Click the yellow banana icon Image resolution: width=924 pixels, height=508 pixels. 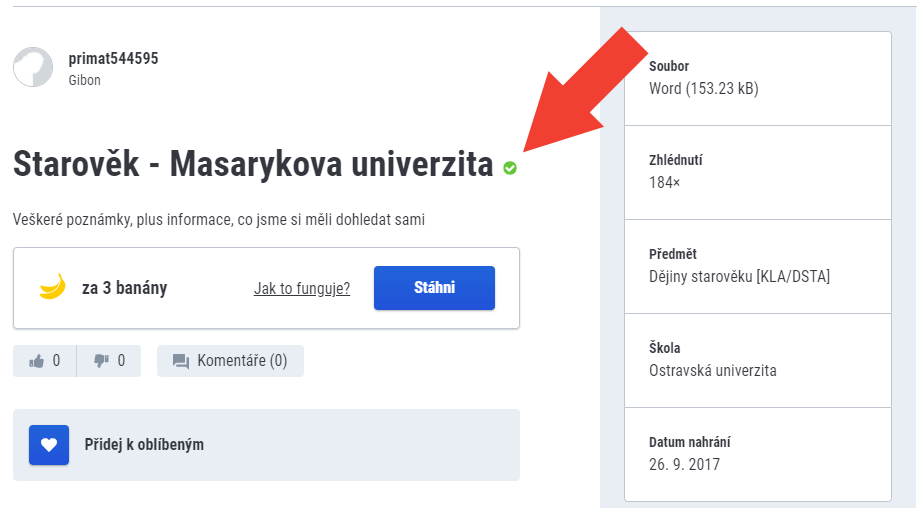click(x=52, y=288)
